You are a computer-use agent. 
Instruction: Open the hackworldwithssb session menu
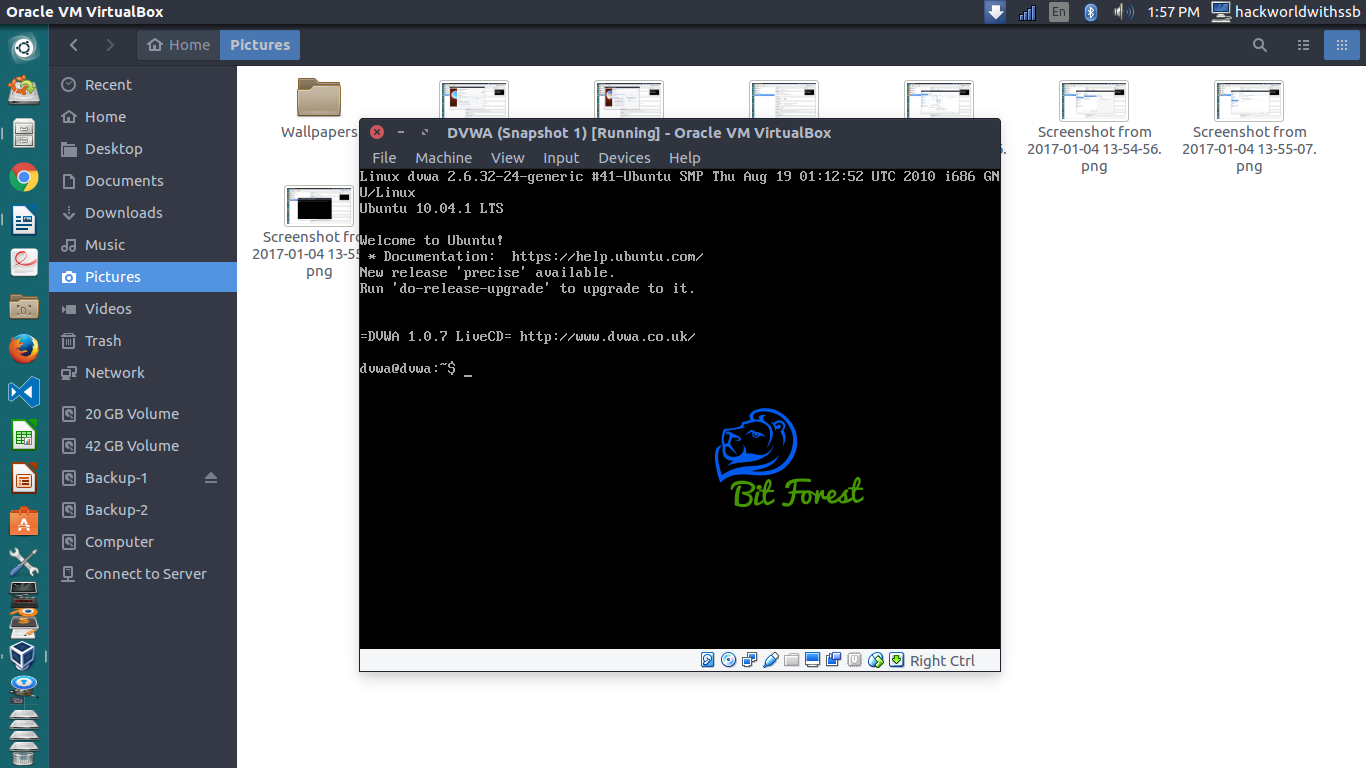pyautogui.click(x=1285, y=12)
